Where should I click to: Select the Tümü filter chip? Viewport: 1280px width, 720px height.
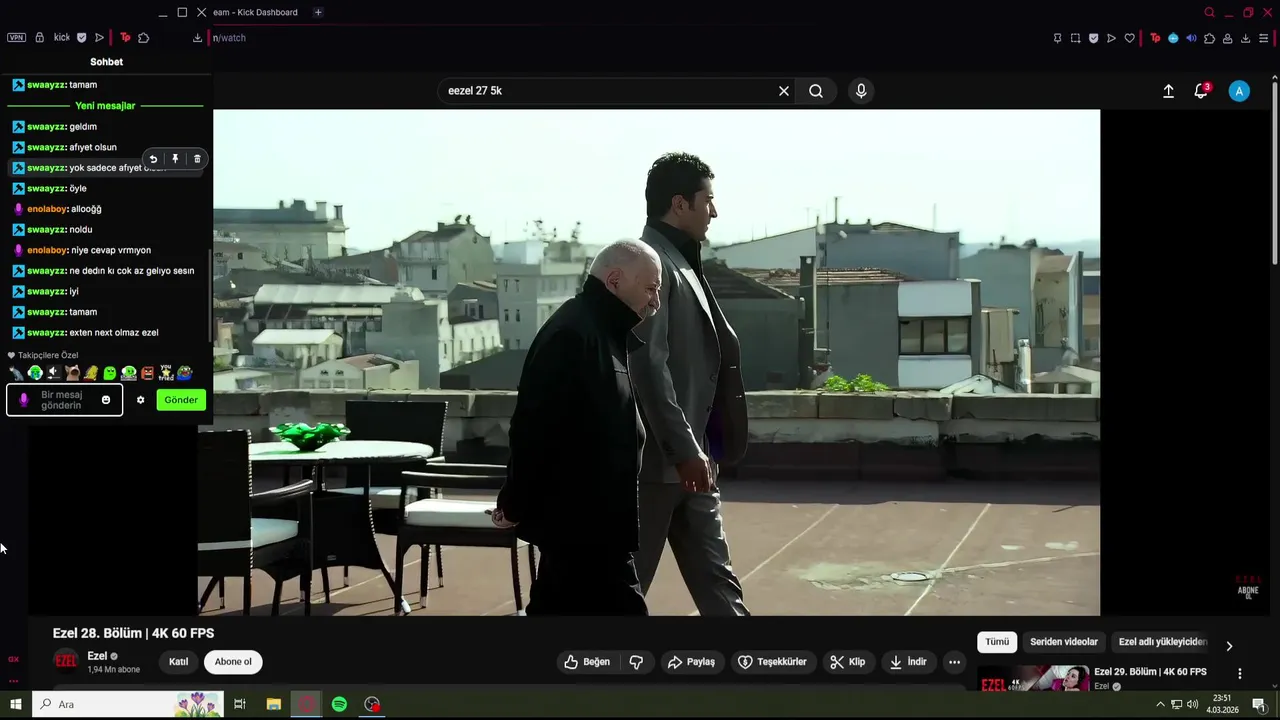pyautogui.click(x=997, y=642)
